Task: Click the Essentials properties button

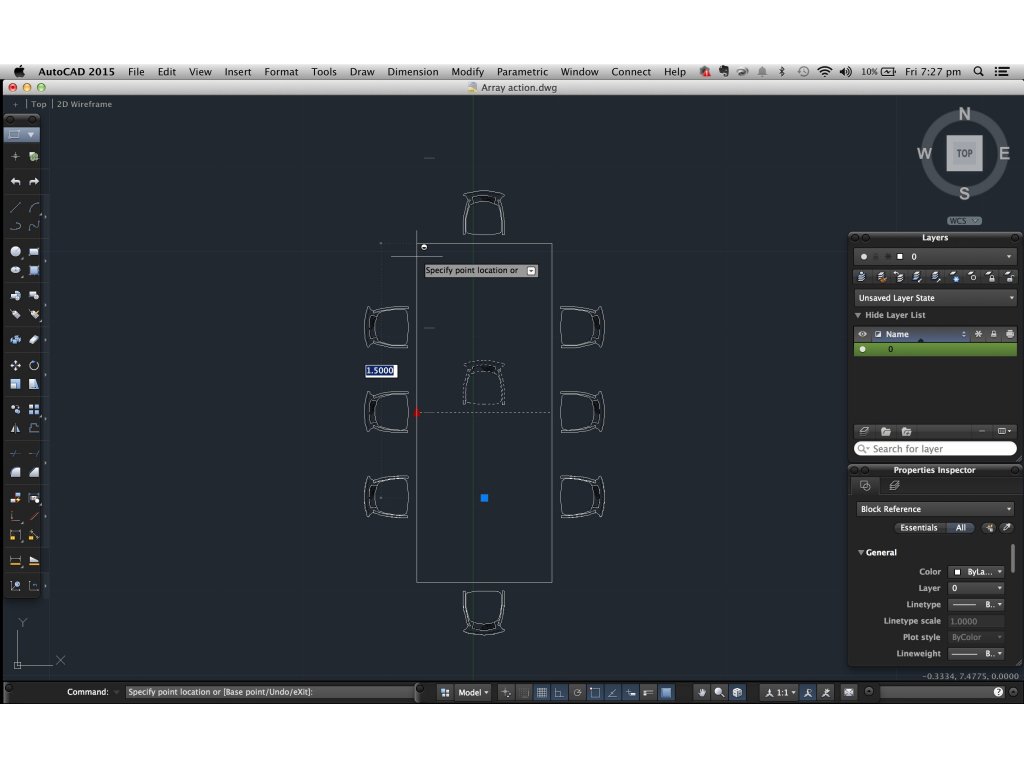Action: point(918,528)
